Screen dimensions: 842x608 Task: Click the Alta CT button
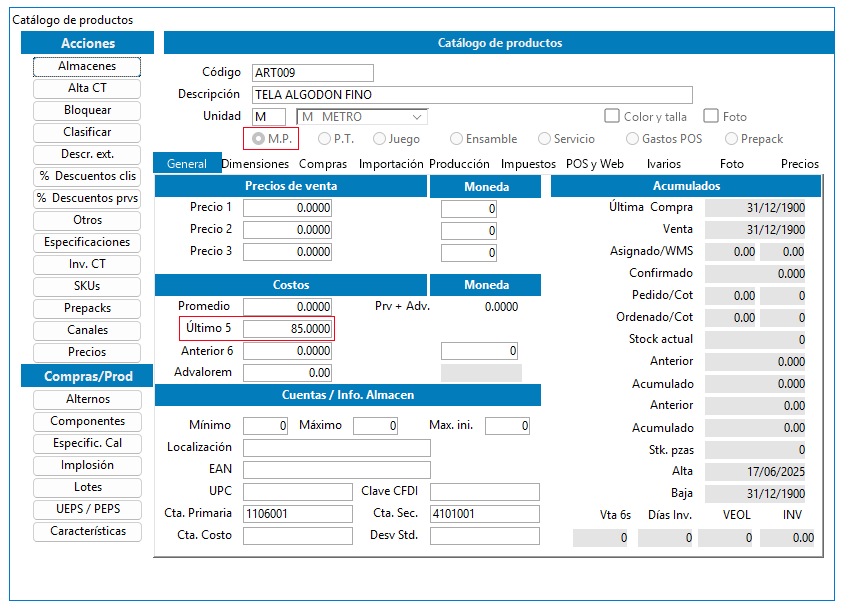coord(87,89)
